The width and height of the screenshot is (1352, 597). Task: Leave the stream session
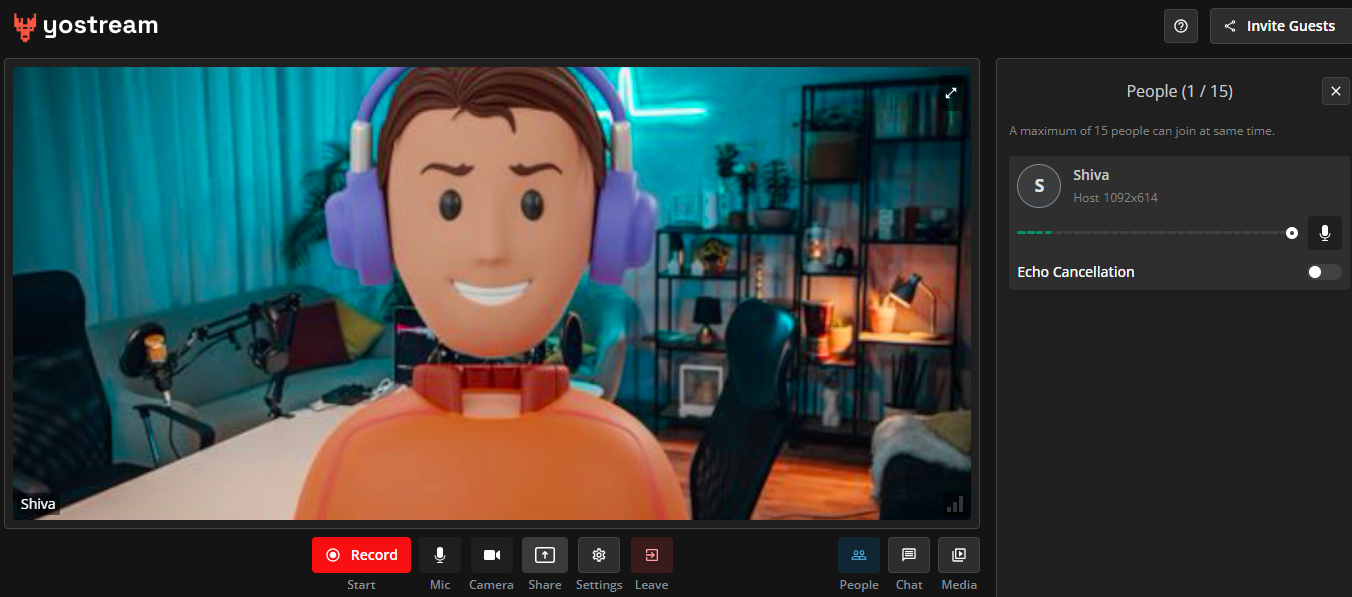651,555
